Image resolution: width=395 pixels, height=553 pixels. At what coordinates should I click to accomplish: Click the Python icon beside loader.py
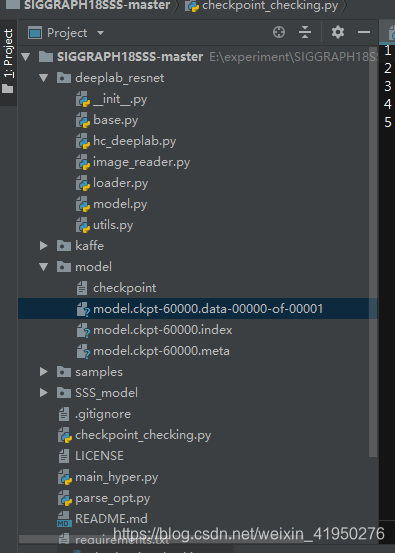pyautogui.click(x=83, y=183)
